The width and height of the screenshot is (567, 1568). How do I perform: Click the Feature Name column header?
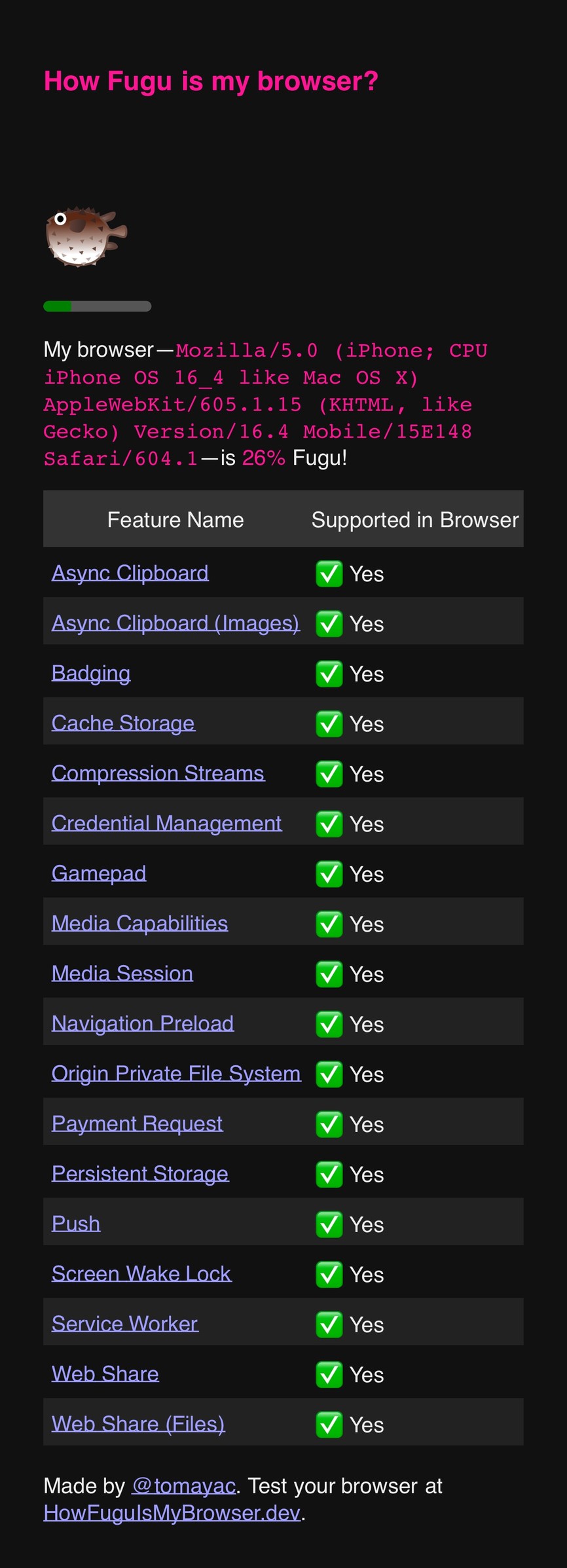175,520
